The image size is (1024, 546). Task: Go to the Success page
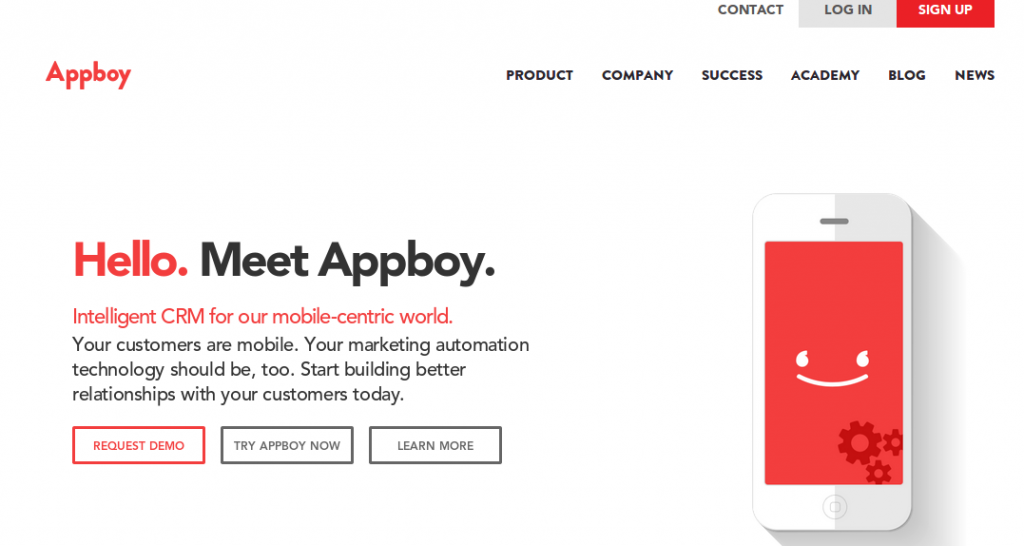point(732,75)
